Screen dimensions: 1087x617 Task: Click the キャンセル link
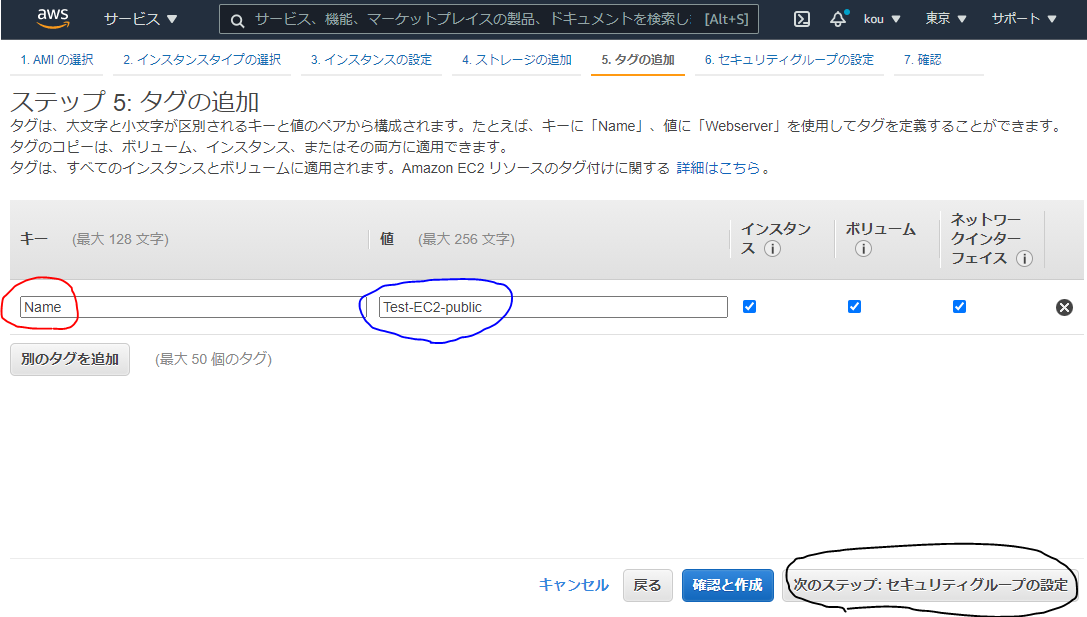click(574, 585)
